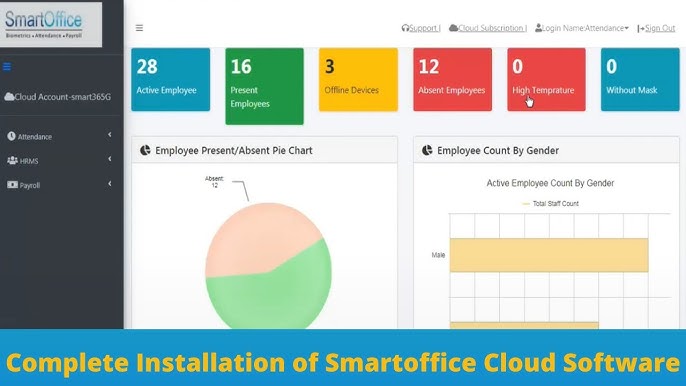Viewport: 686px width, 386px height.
Task: Open the Payroll sidebar menu
Action: tap(60, 185)
